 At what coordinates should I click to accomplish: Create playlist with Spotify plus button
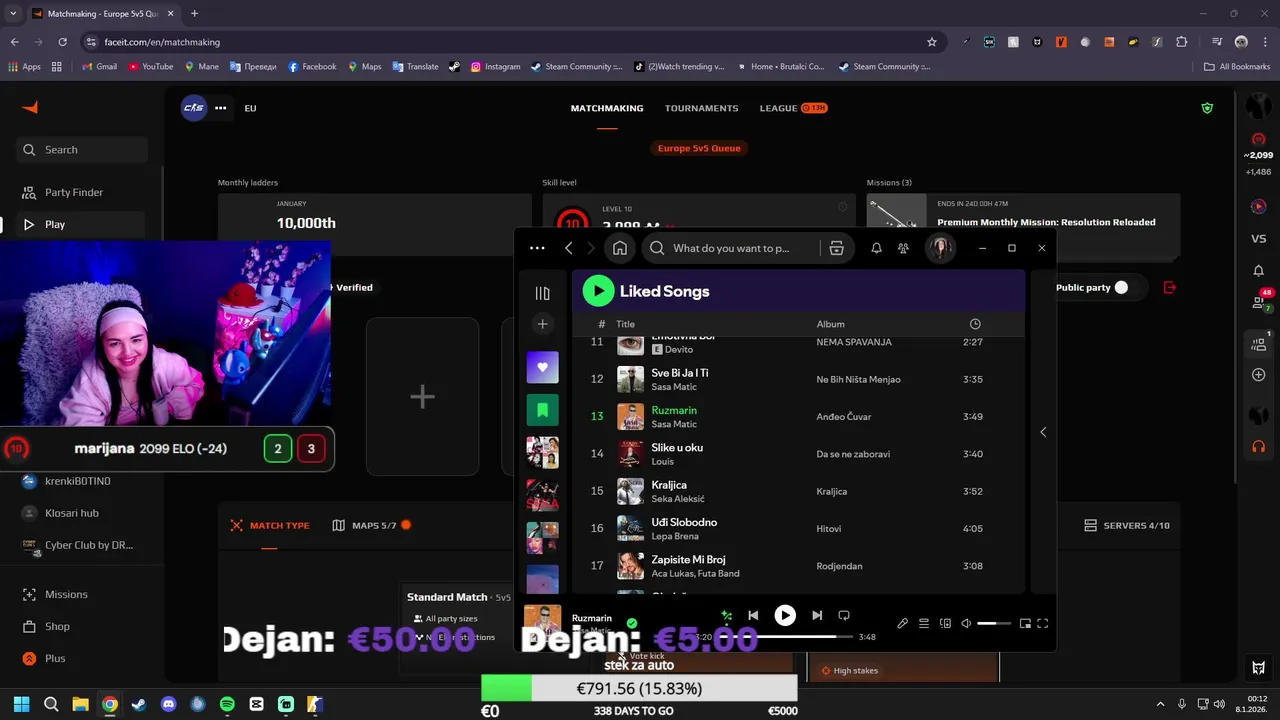[x=542, y=324]
